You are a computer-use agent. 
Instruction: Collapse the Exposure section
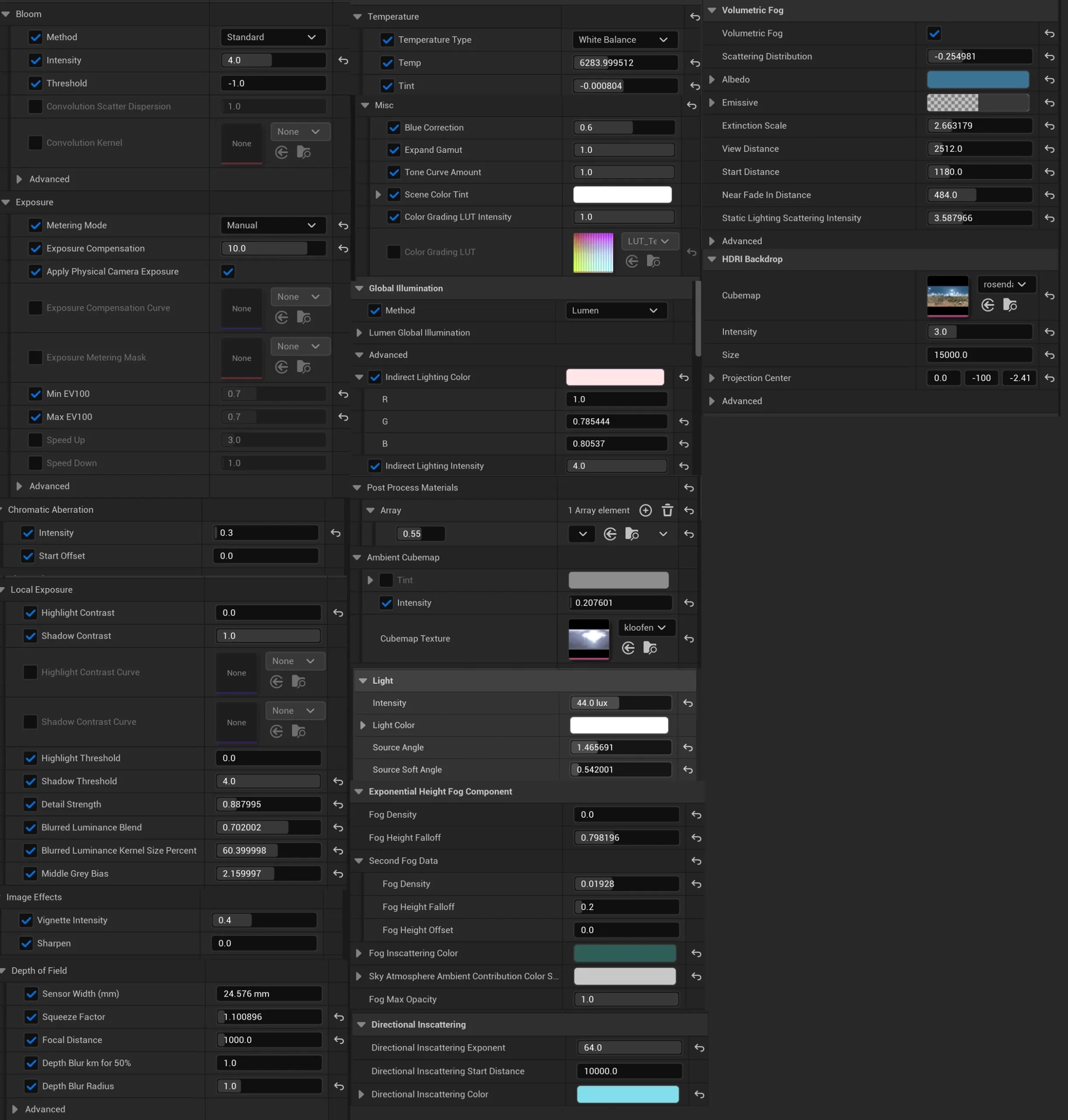[x=6, y=202]
